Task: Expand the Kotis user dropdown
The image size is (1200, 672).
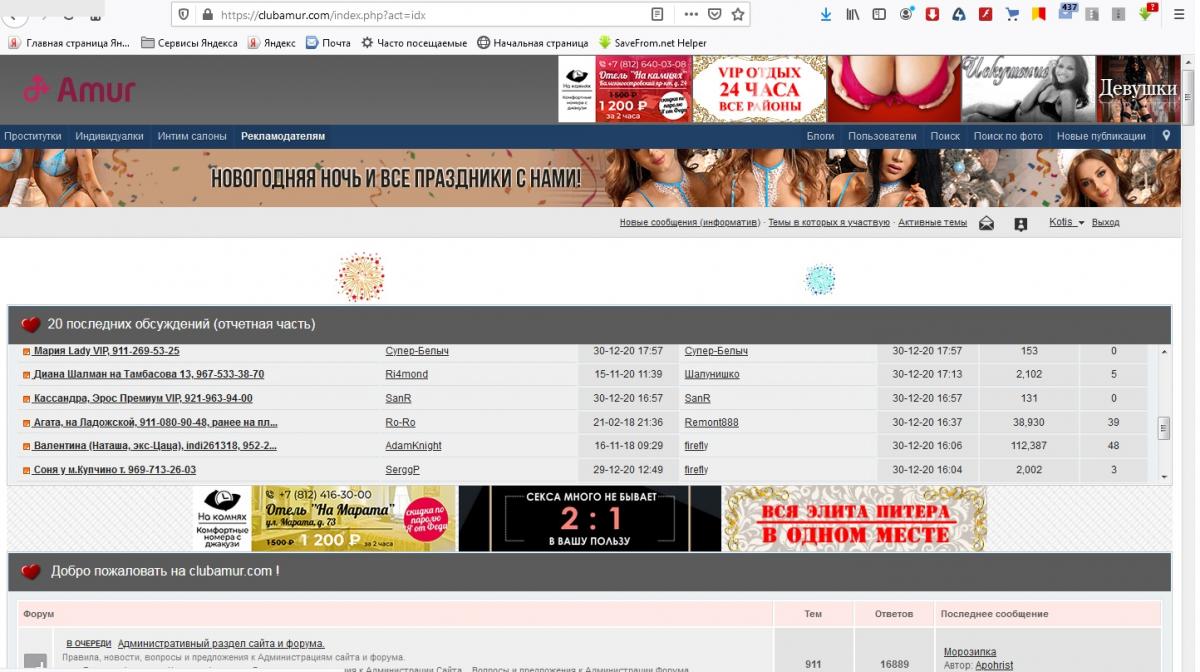Action: point(1066,222)
